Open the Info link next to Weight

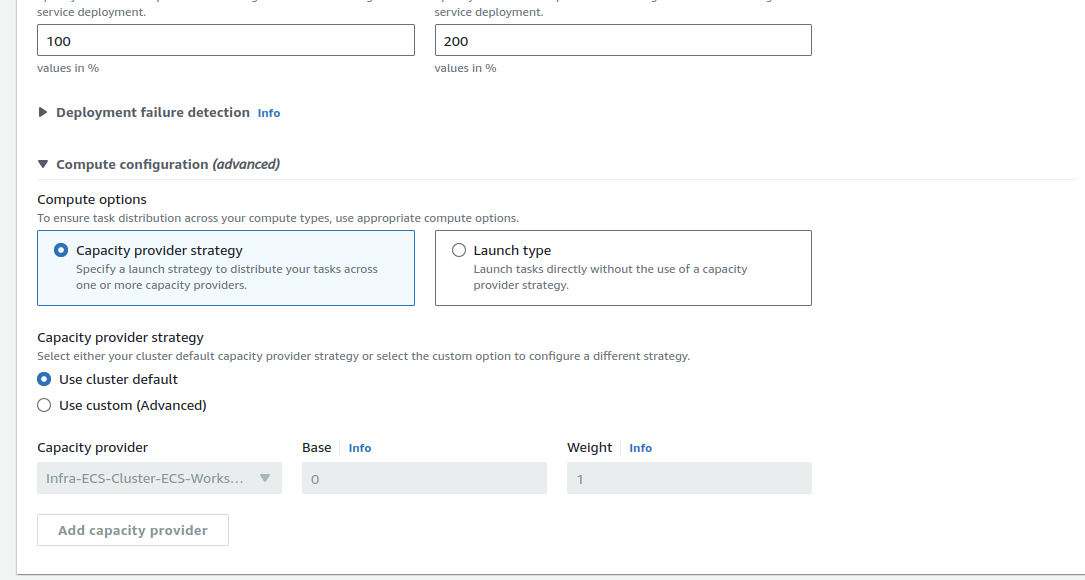[x=640, y=448]
